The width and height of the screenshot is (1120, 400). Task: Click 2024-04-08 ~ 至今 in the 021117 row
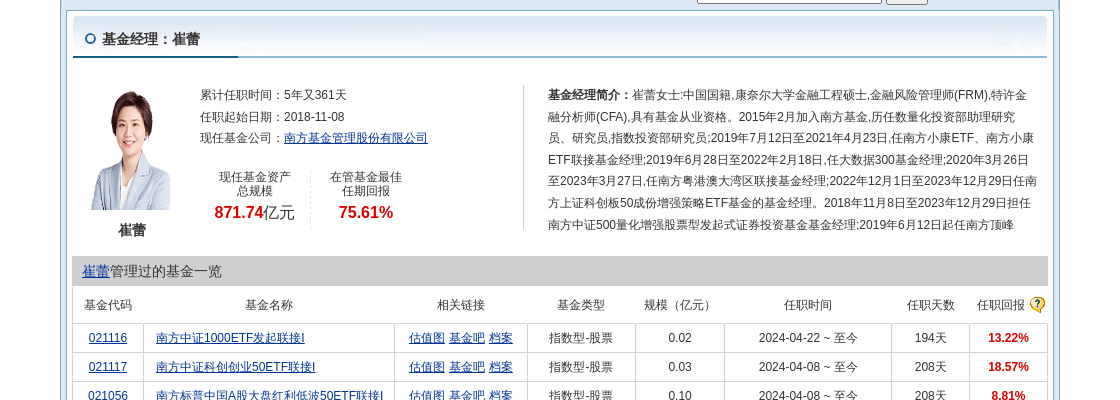[808, 367]
